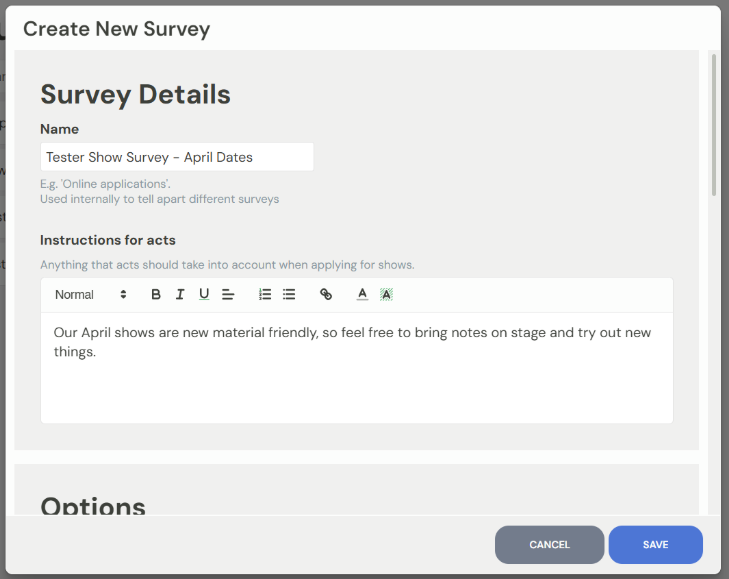Image resolution: width=729 pixels, height=579 pixels.
Task: Open the Normal text style dropdown
Action: [80, 294]
